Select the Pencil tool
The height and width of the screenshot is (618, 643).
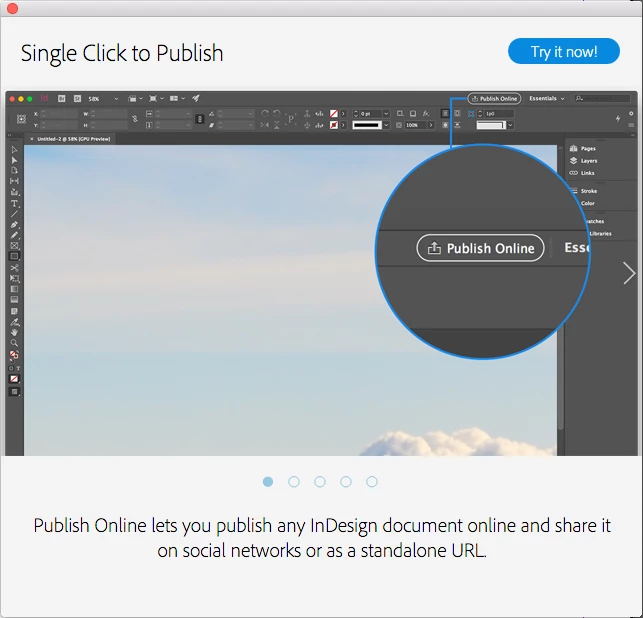[x=14, y=235]
